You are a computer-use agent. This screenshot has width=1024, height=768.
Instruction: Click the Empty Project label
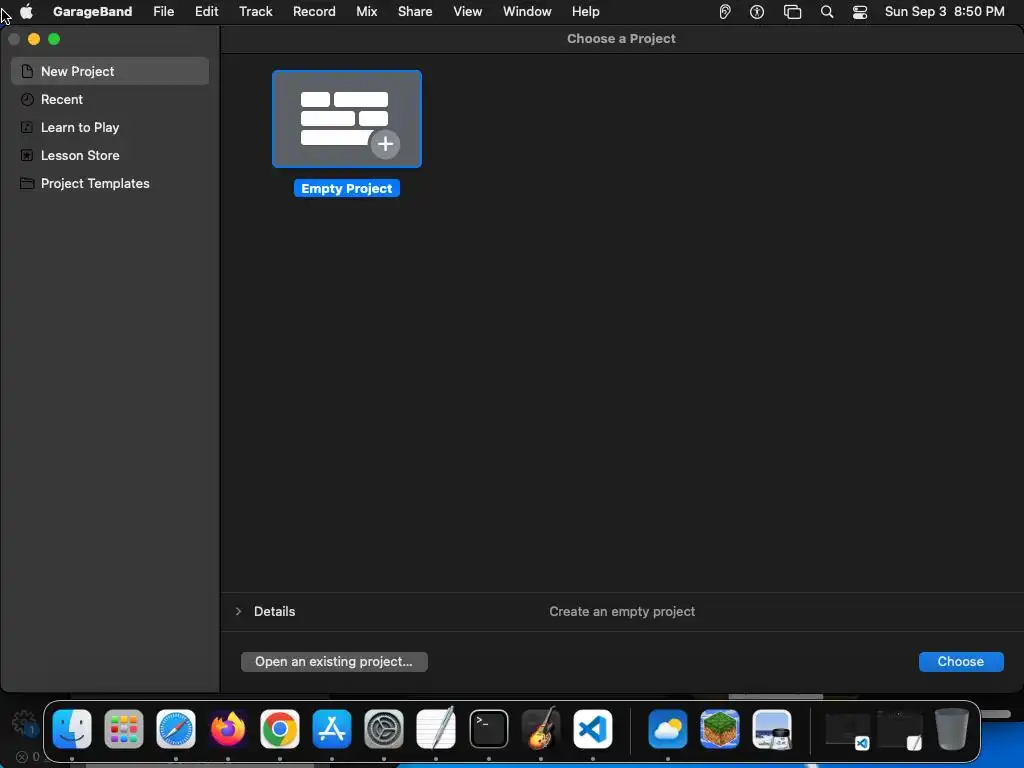tap(347, 189)
